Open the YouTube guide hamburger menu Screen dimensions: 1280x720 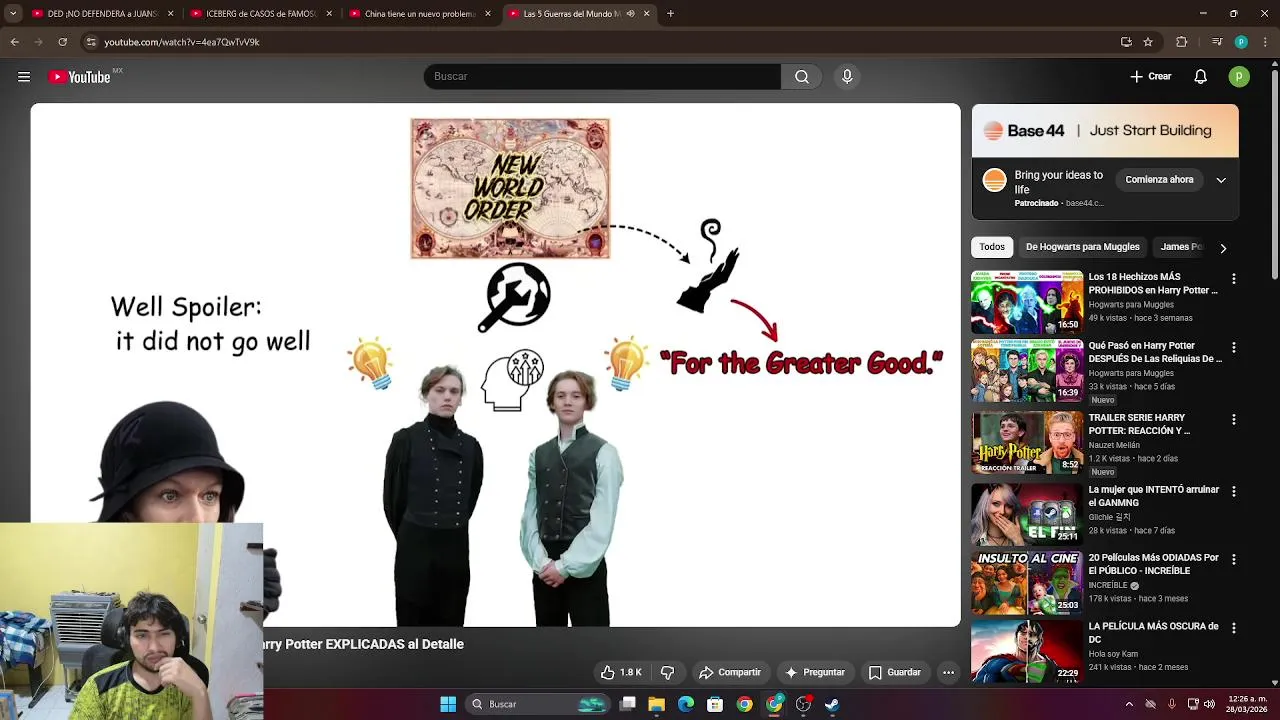(24, 77)
